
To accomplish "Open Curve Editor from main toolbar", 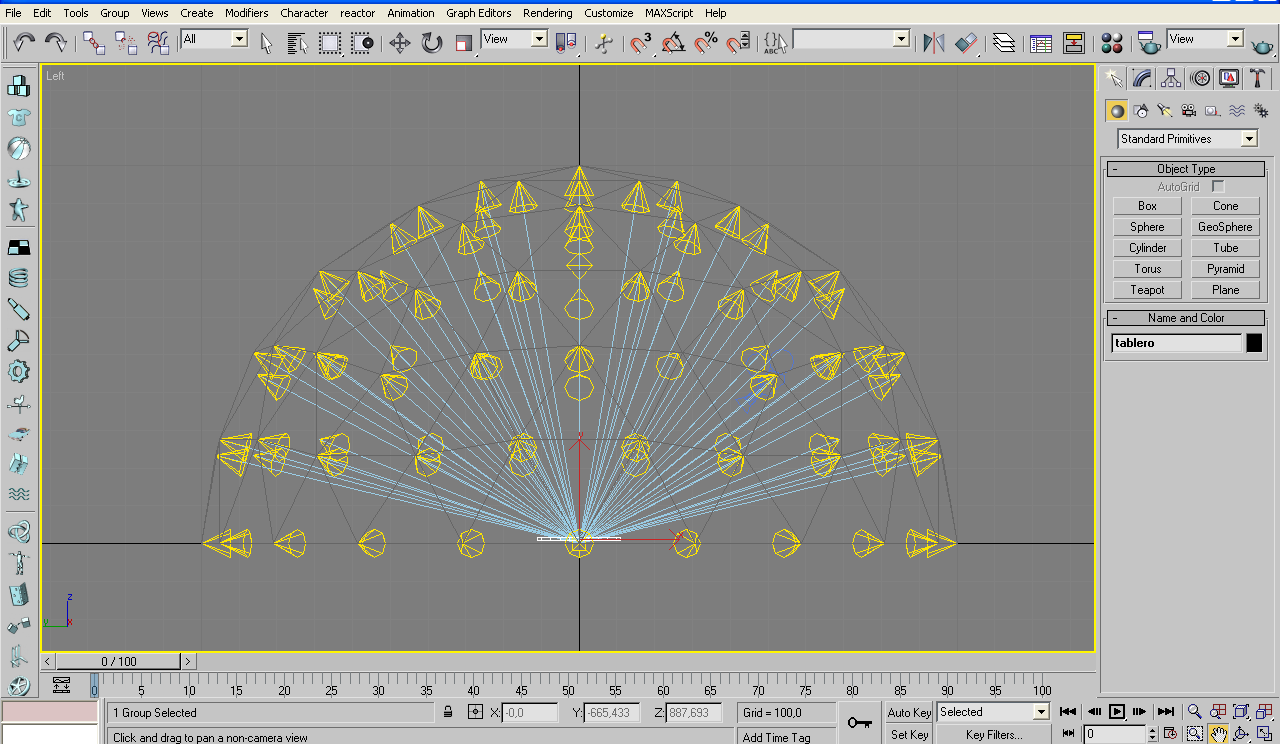I will 1041,43.
